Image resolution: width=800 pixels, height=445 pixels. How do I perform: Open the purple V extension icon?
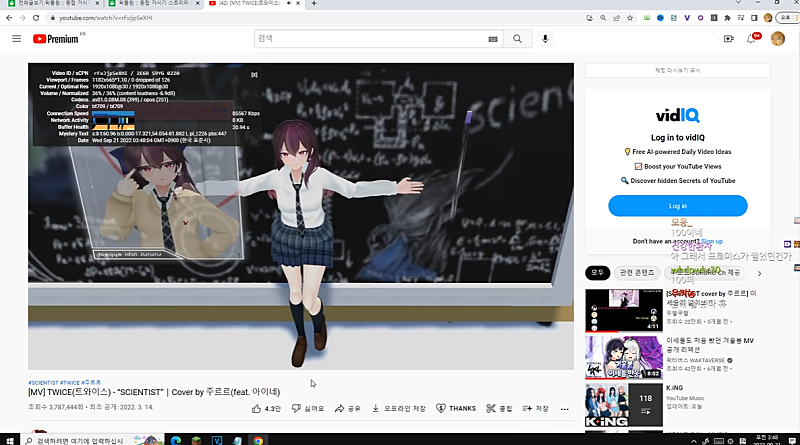pyautogui.click(x=687, y=18)
